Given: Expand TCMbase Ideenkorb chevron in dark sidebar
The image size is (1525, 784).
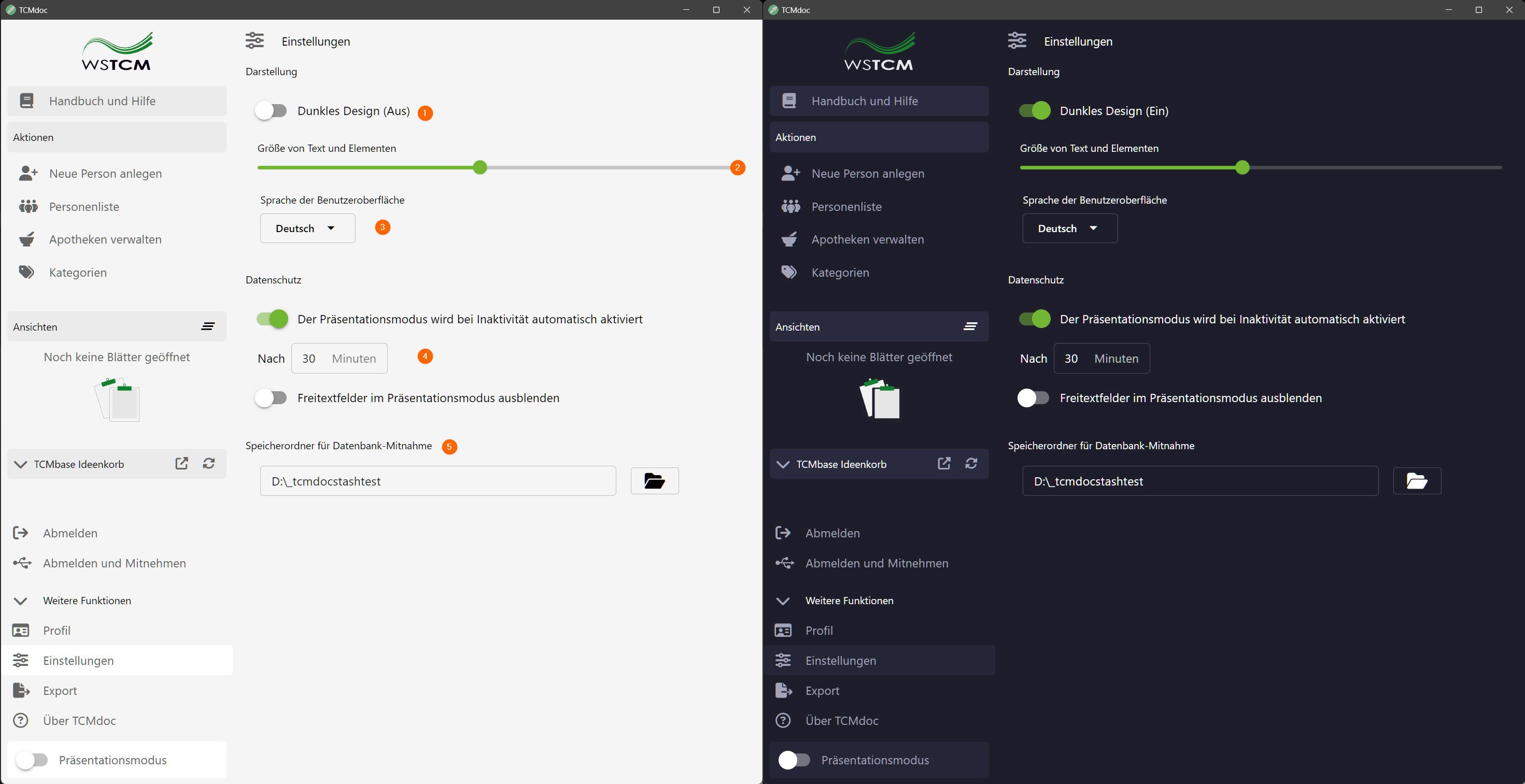Looking at the screenshot, I should point(783,464).
